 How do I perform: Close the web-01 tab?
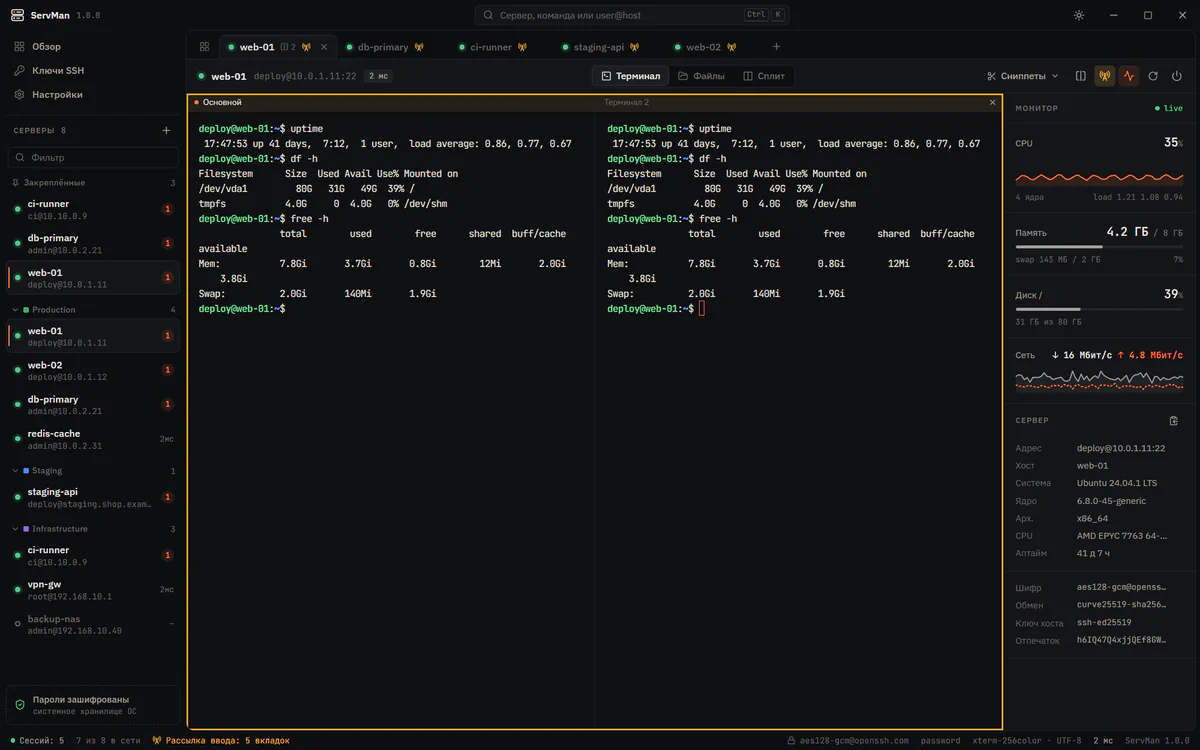pos(323,47)
